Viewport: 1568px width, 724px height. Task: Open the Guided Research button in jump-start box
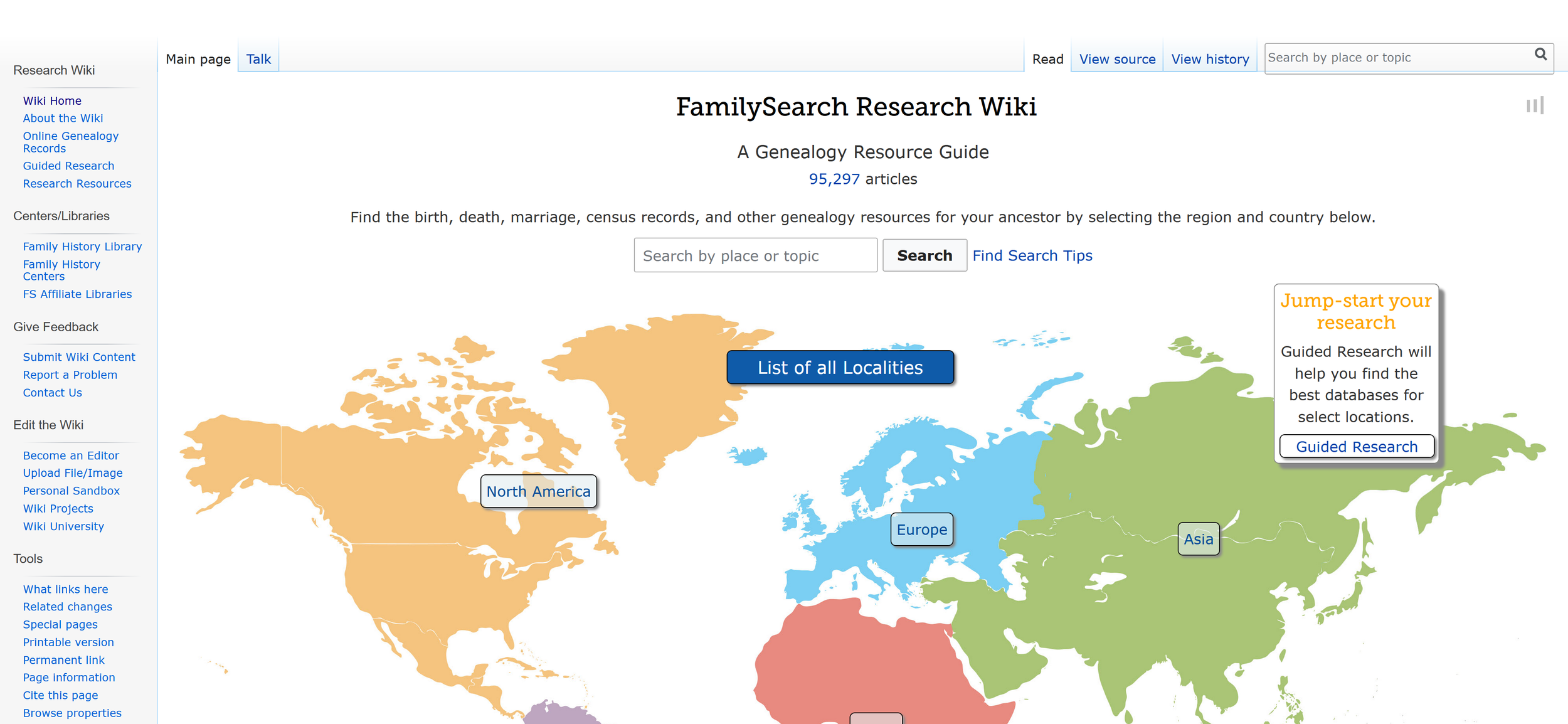coord(1357,446)
